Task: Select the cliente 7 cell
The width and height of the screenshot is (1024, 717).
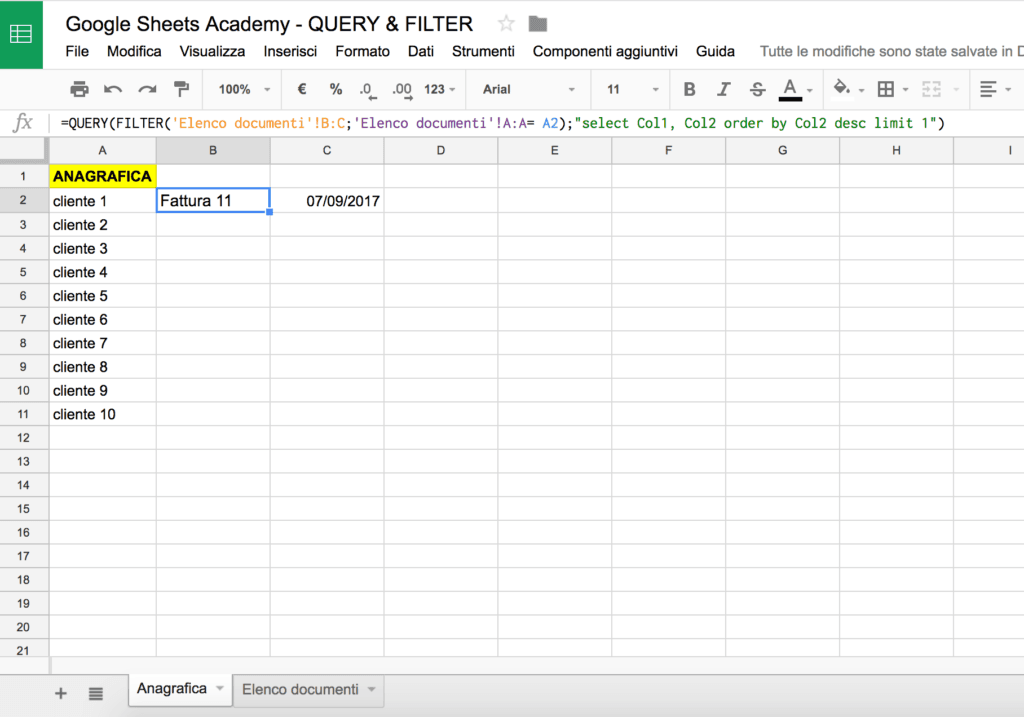Action: pyautogui.click(x=103, y=343)
